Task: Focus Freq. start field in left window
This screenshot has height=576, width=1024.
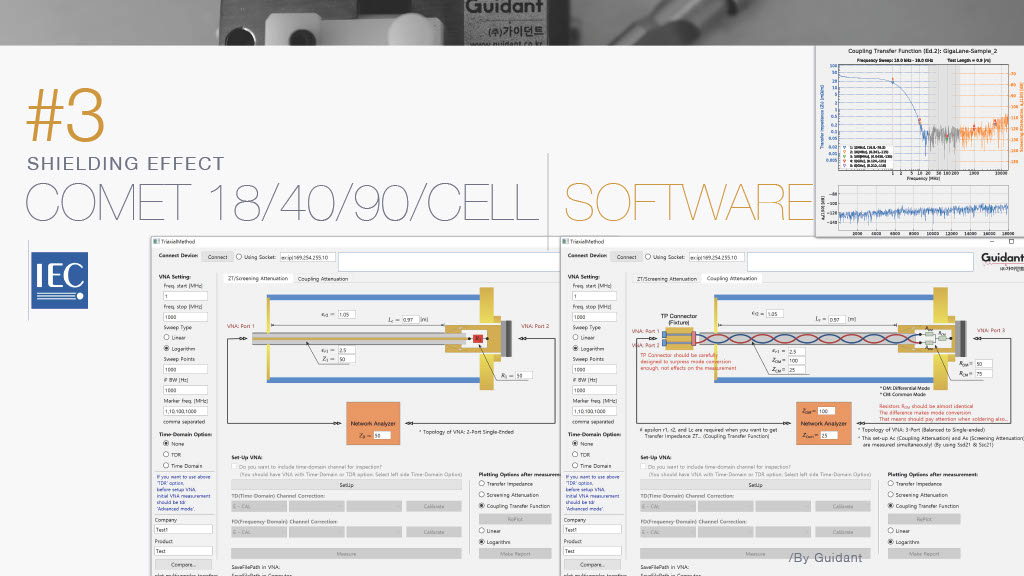Action: 185,296
